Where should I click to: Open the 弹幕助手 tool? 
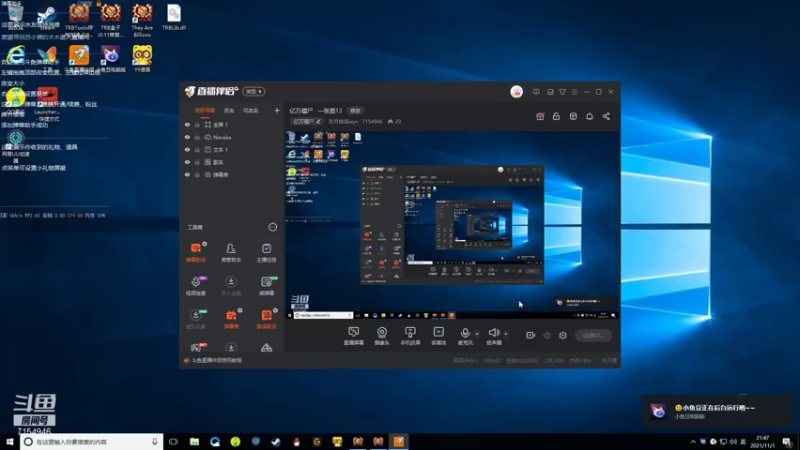[196, 253]
